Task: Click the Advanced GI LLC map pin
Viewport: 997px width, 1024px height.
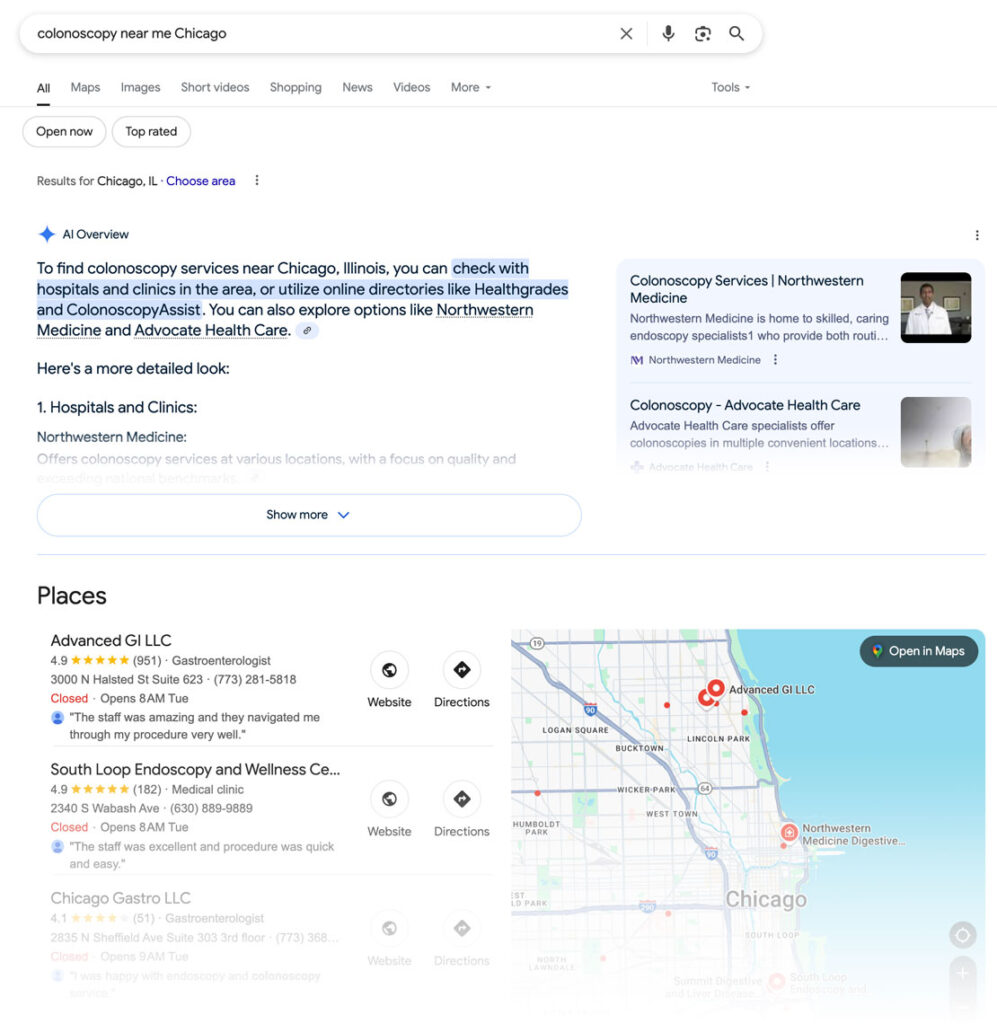Action: coord(716,688)
